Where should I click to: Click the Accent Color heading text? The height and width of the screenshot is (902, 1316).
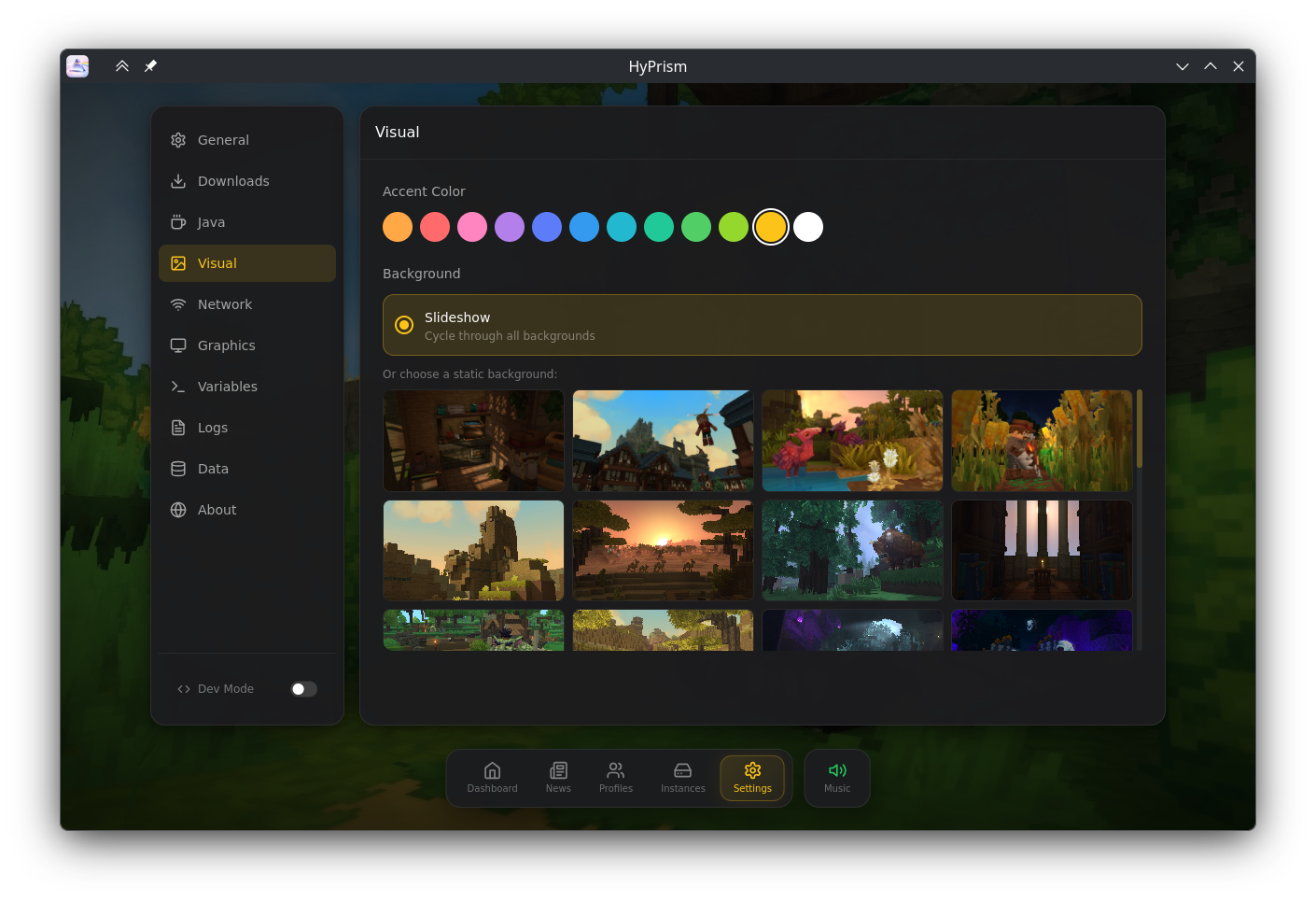coord(424,191)
